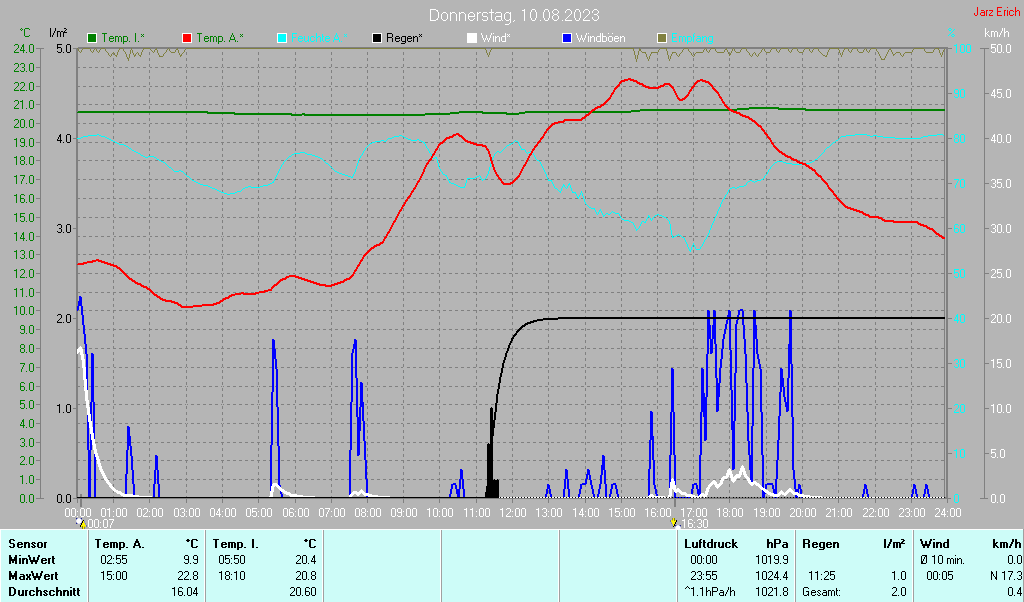Click the maximum outside temperature '22.8'
1024x602 pixels.
pyautogui.click(x=187, y=577)
